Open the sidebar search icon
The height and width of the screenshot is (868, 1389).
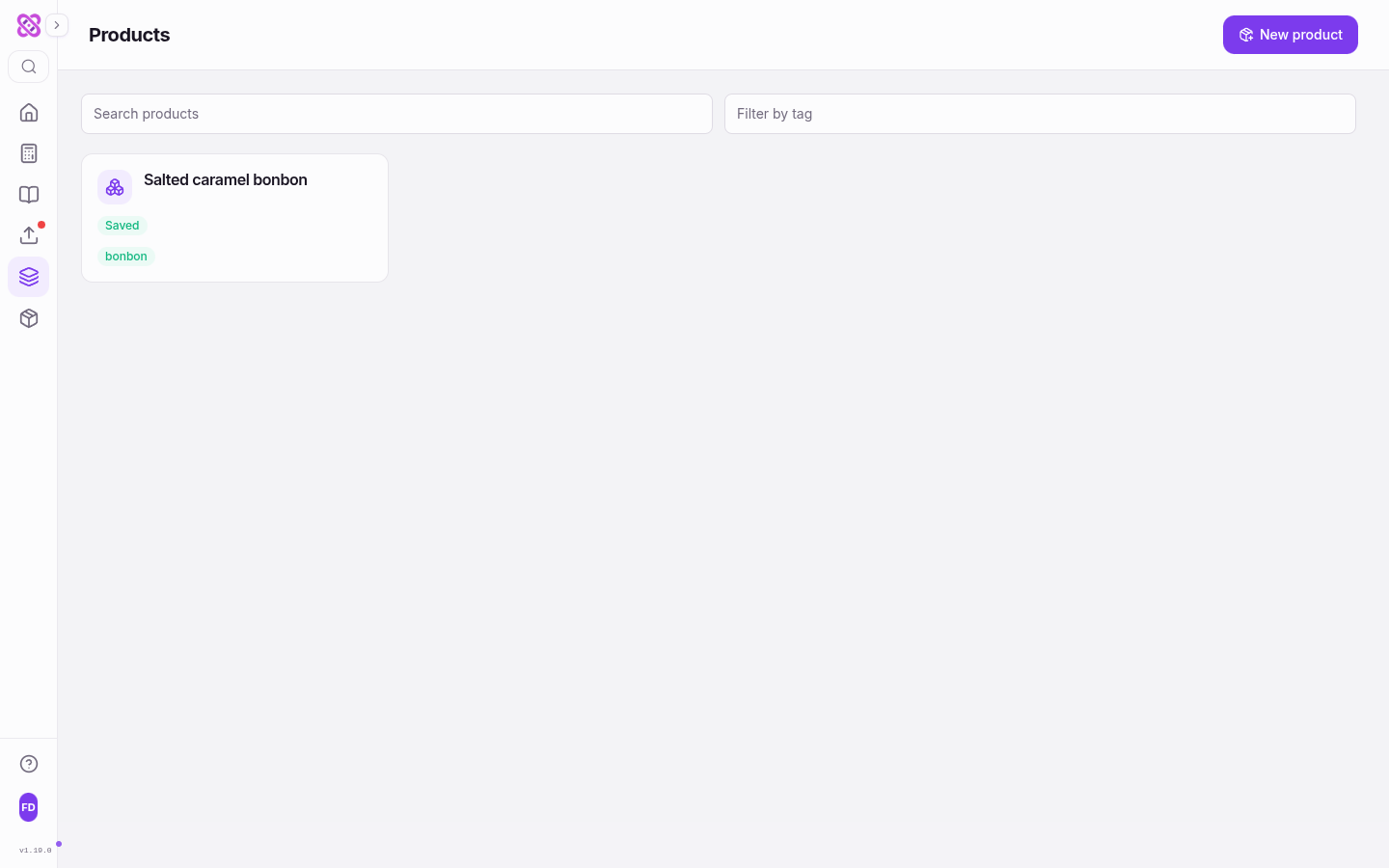29,67
